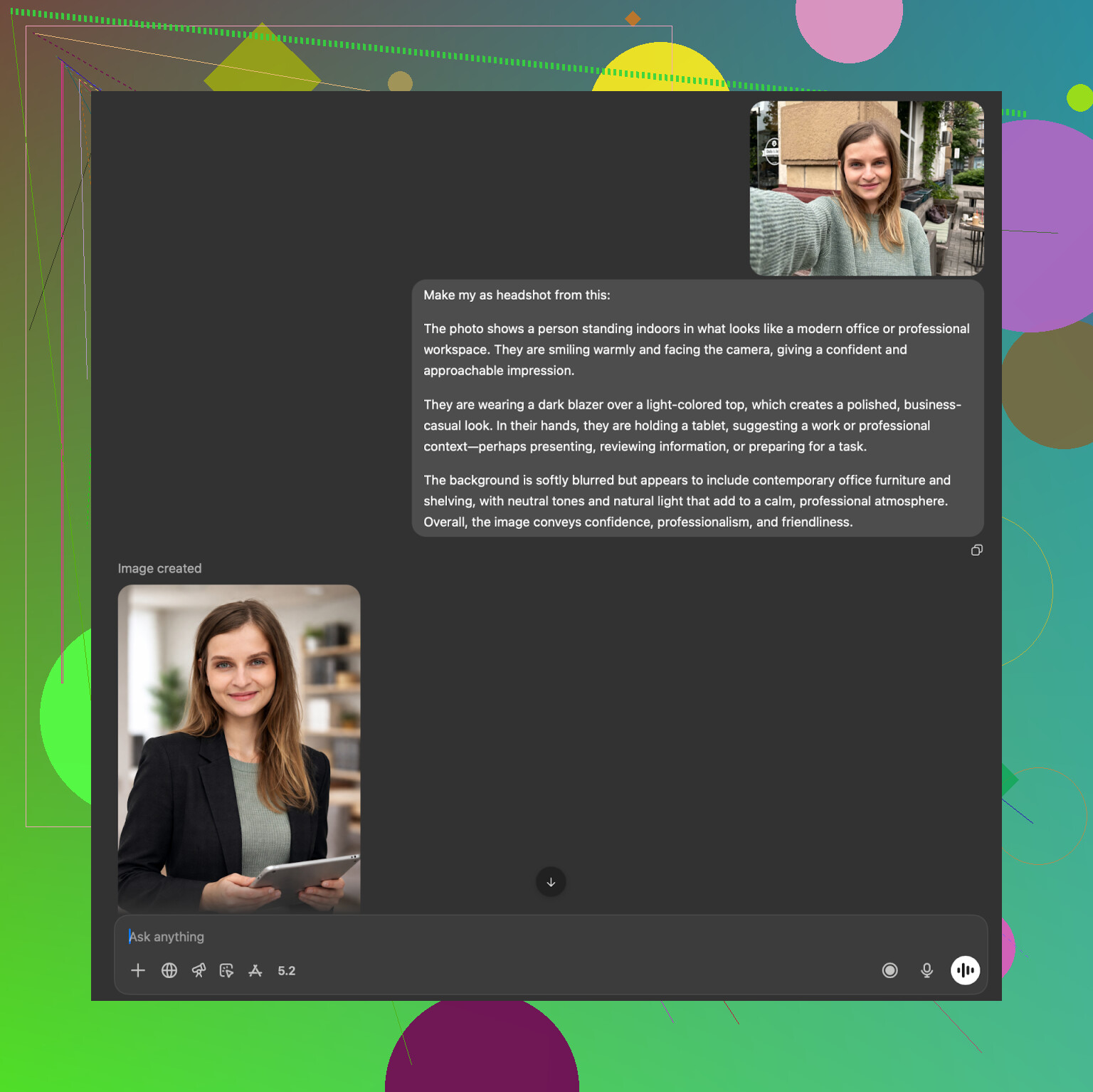Click the 'Make my as headshot' text line
The image size is (1093, 1092).
click(x=517, y=295)
